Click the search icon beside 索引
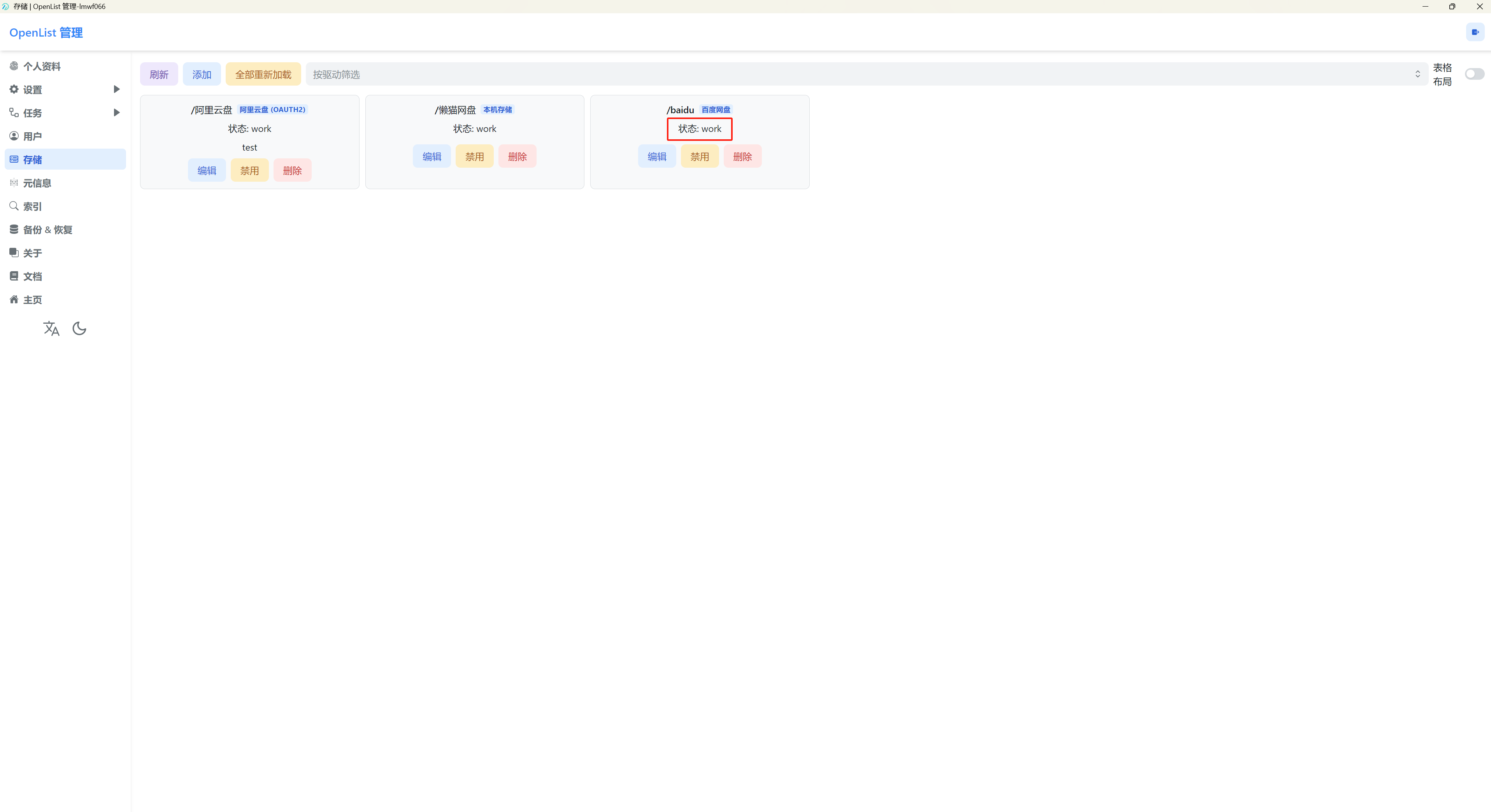Screen dimensions: 1491x812 pyautogui.click(x=14, y=206)
